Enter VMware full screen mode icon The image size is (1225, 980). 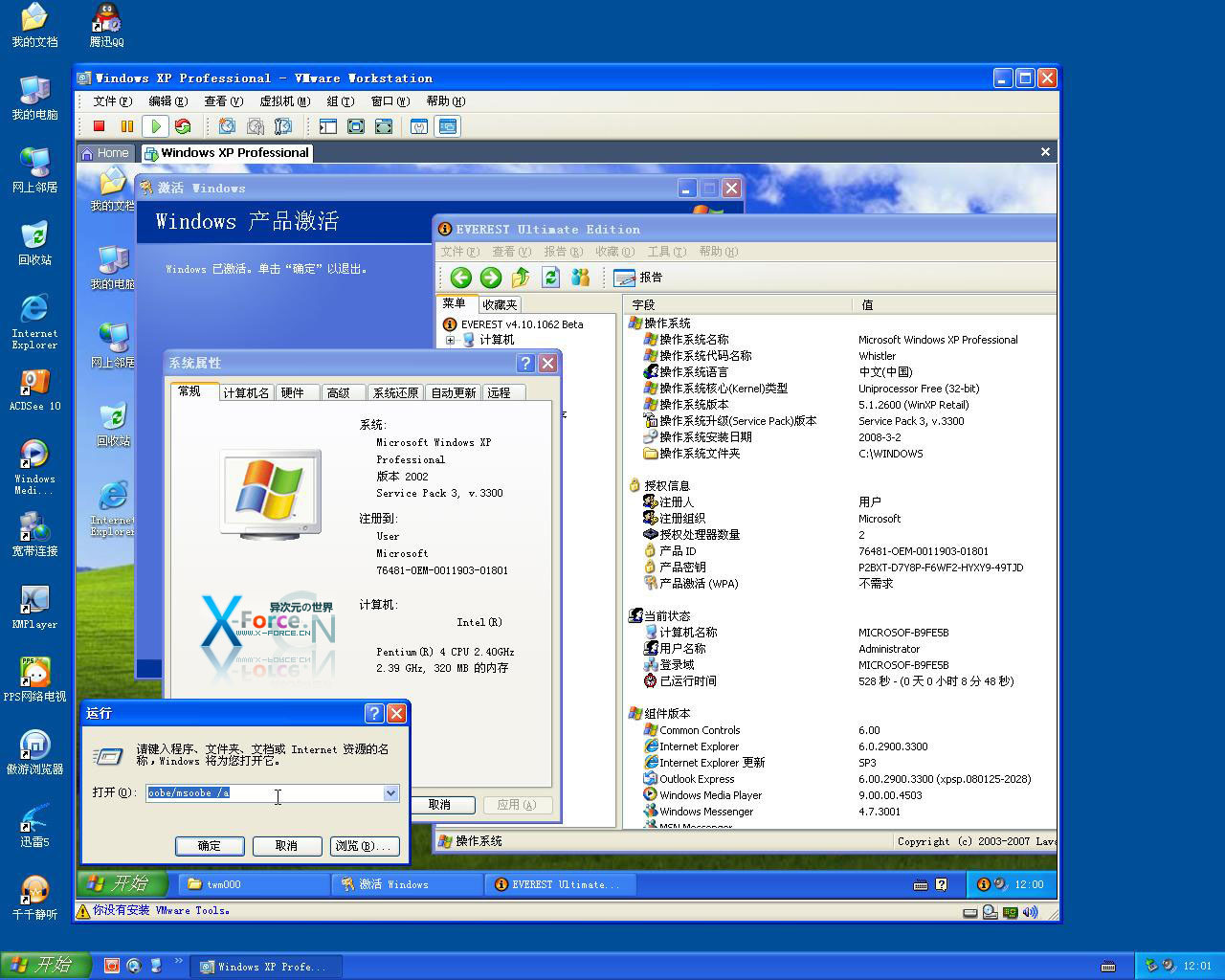356,126
